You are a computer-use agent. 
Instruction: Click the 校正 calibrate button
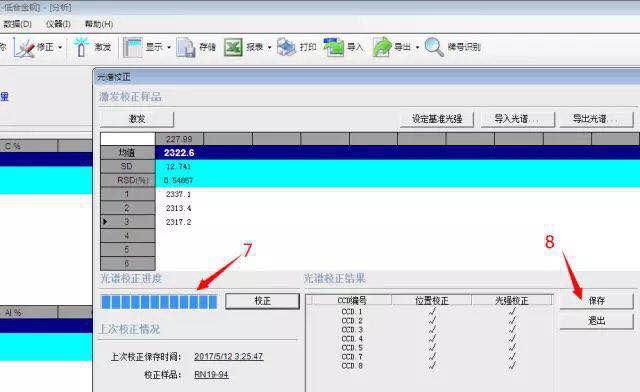tap(262, 301)
